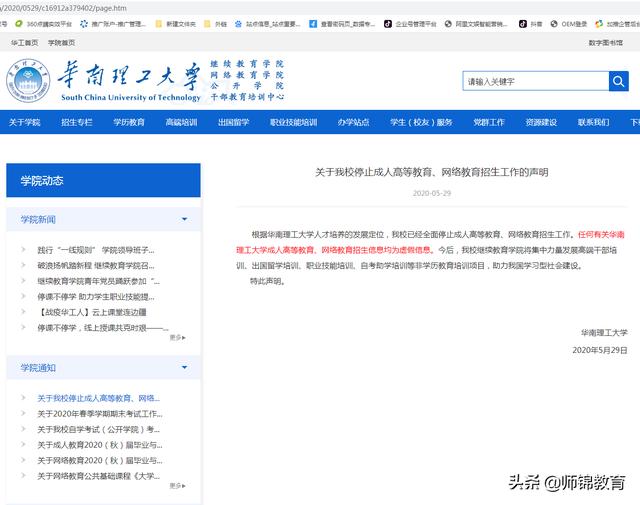This screenshot has width=640, height=505.
Task: Click the South China University of Technology logo
Action: point(104,80)
